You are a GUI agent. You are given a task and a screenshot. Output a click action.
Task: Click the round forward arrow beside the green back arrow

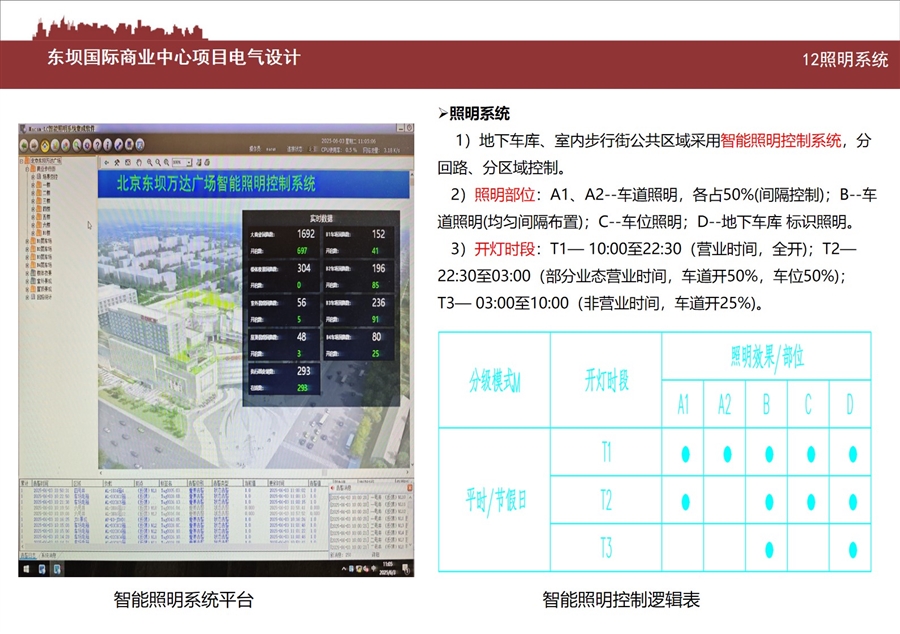(34, 145)
